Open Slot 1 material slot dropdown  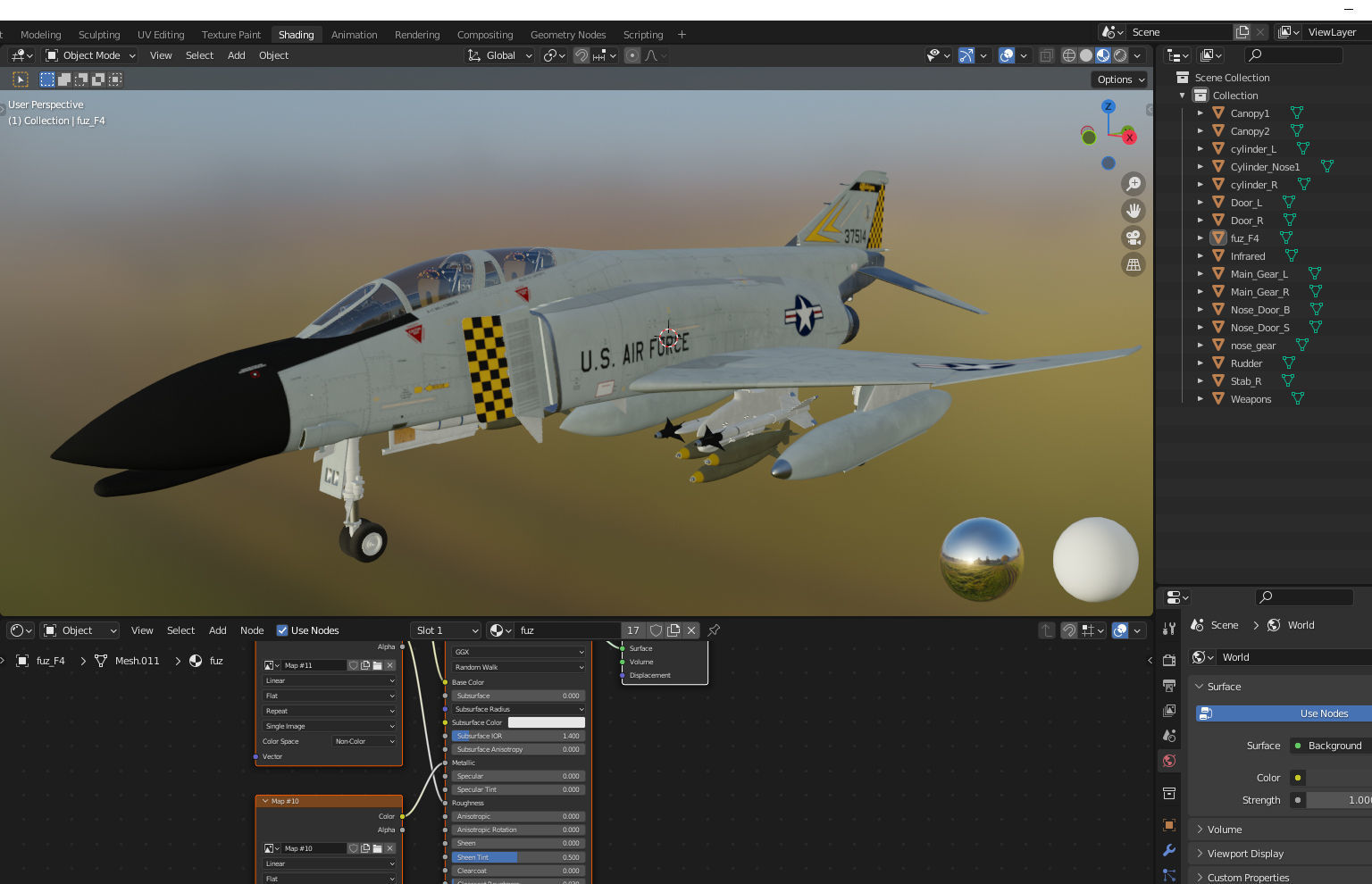point(446,630)
